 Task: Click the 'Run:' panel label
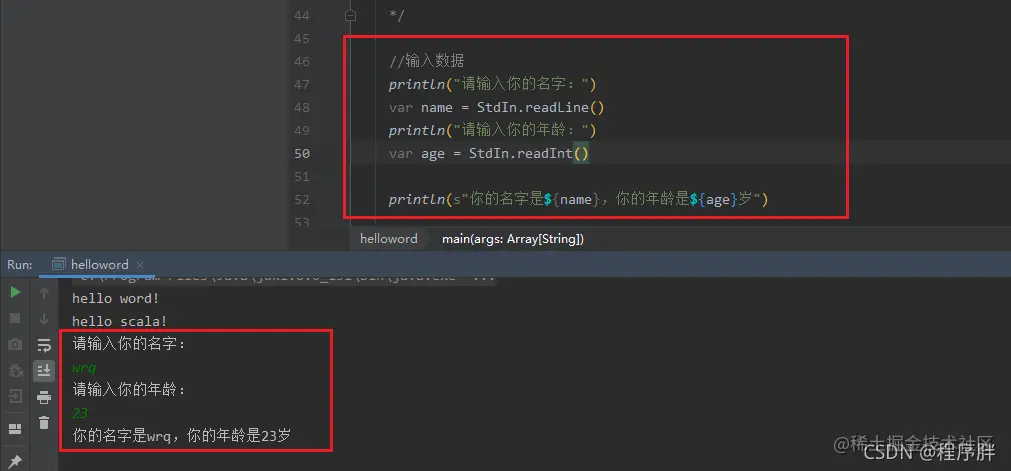[x=20, y=265]
